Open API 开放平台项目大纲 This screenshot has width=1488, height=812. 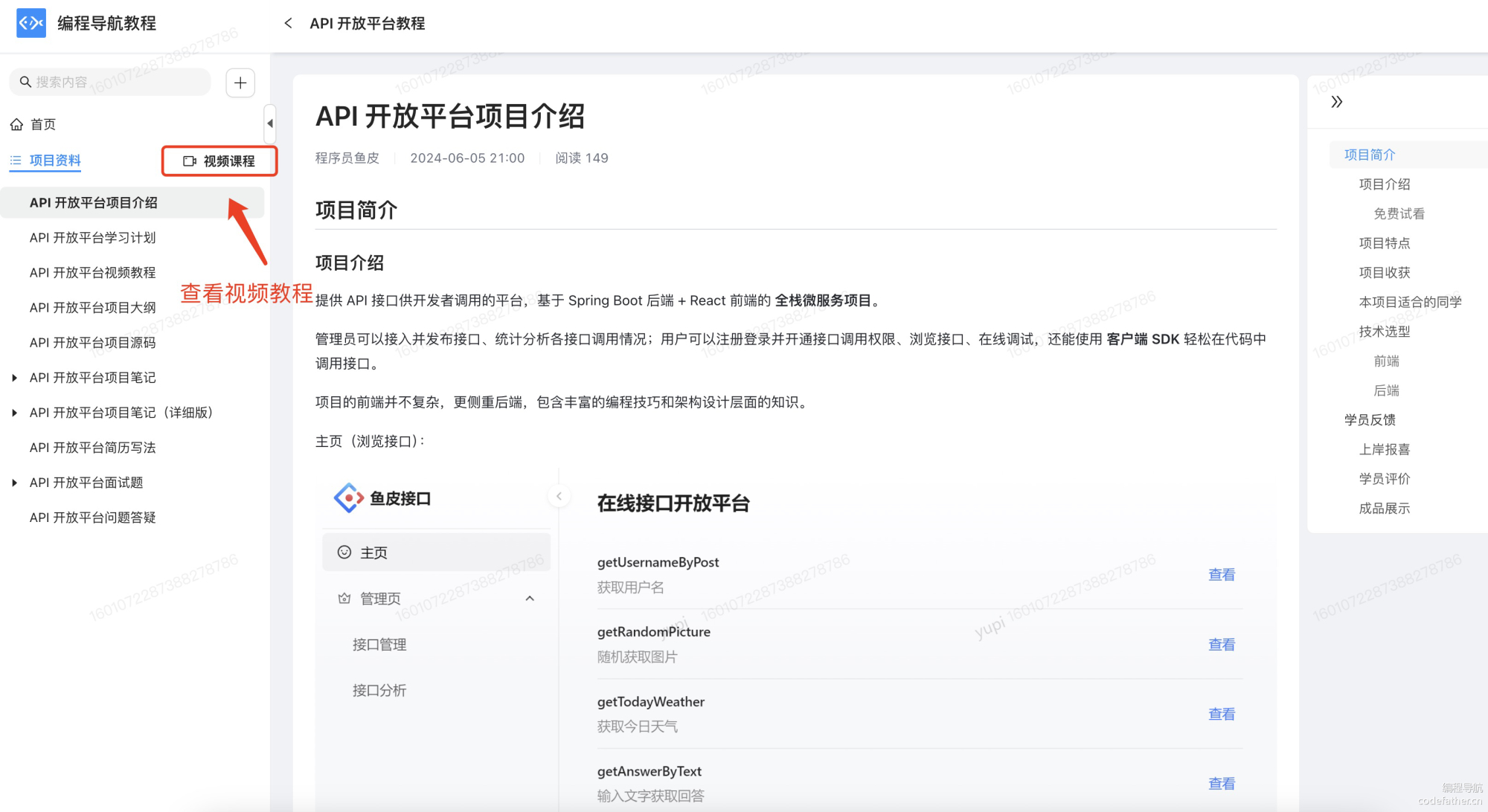tap(93, 308)
